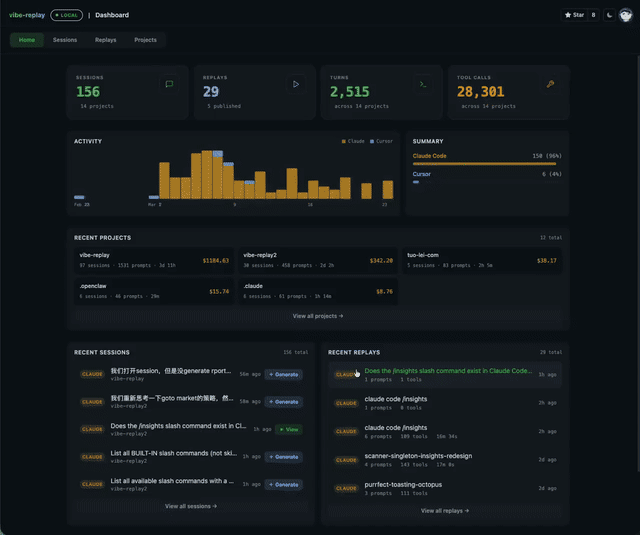
Task: Switch to the Sessions tab
Action: click(65, 40)
